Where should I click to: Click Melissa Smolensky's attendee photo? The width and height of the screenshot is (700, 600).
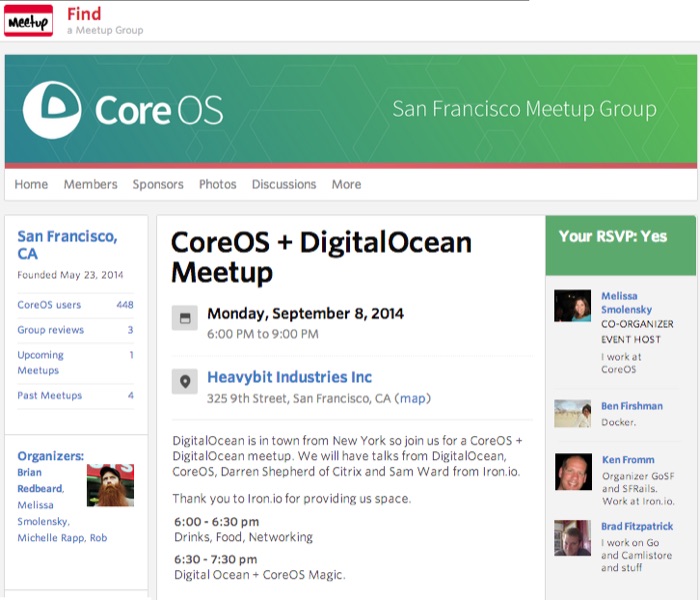[x=572, y=306]
